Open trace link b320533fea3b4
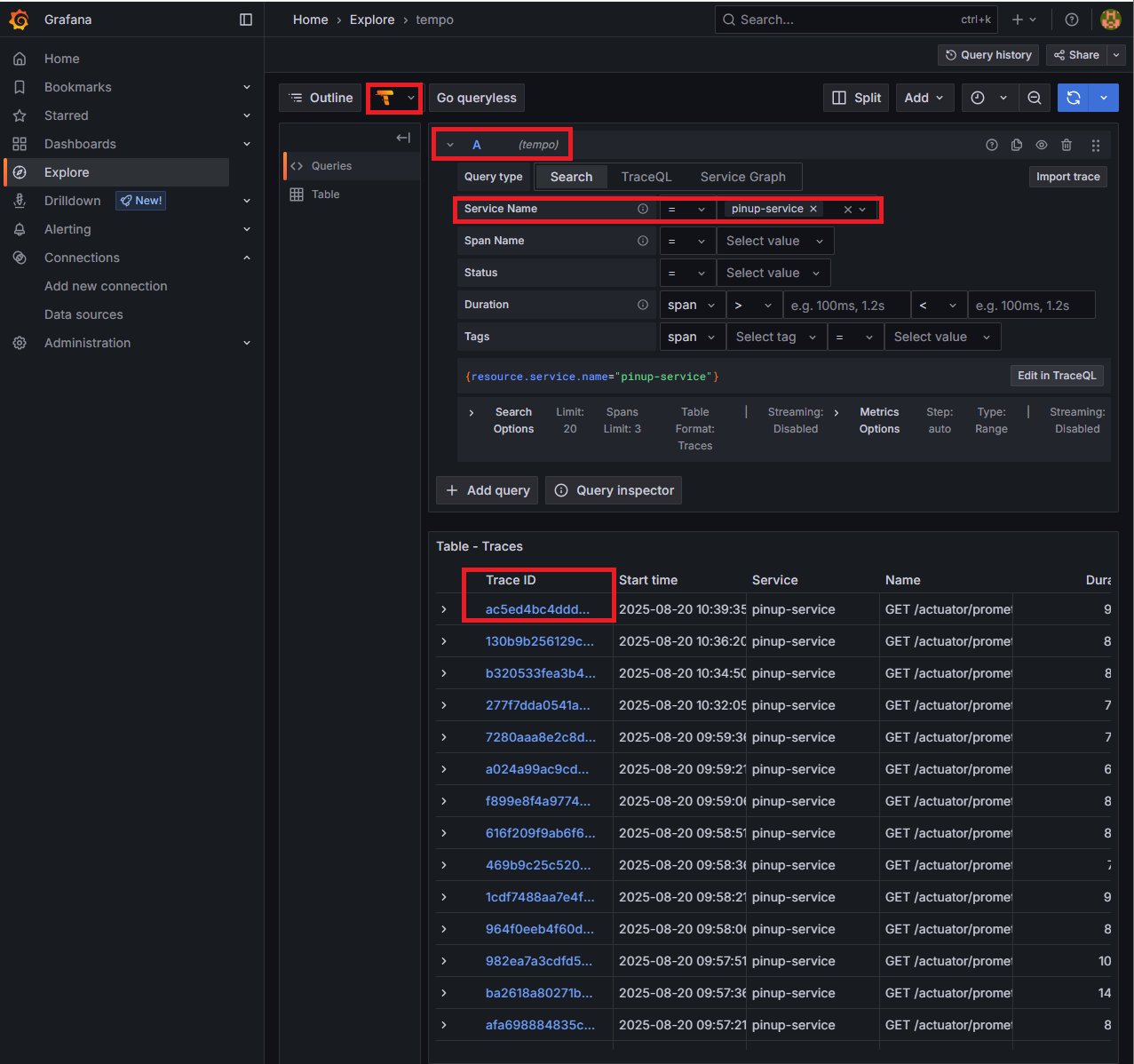Screen dimensions: 1134x1064 [x=540, y=673]
